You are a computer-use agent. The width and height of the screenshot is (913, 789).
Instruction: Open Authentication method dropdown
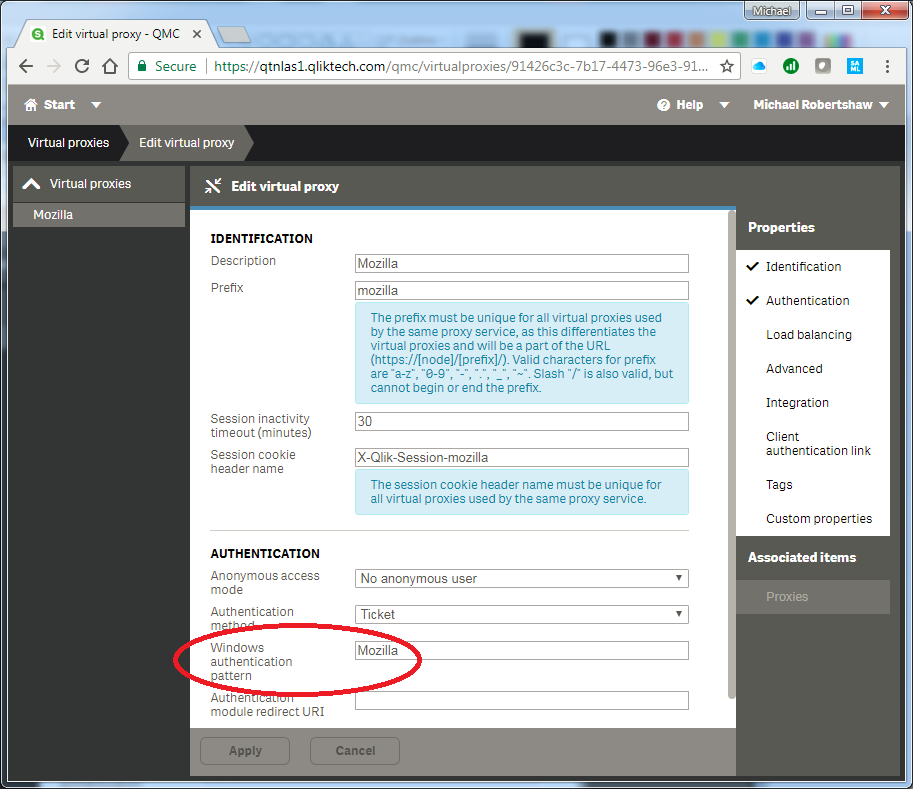click(522, 614)
